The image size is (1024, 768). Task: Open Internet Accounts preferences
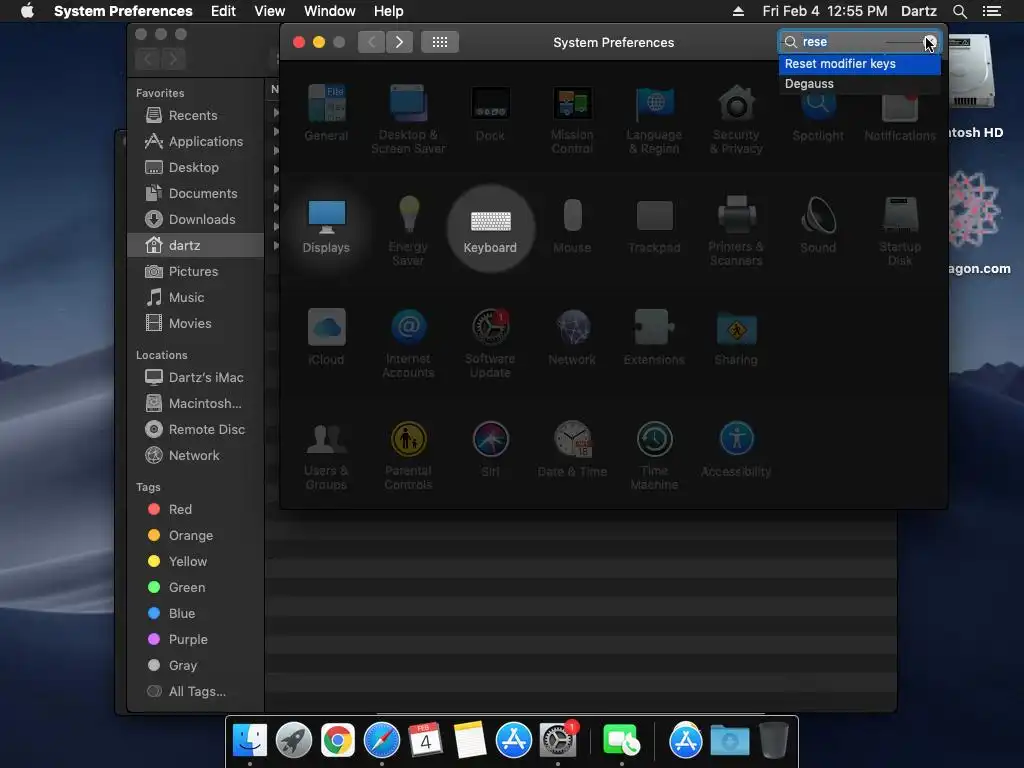(x=408, y=344)
